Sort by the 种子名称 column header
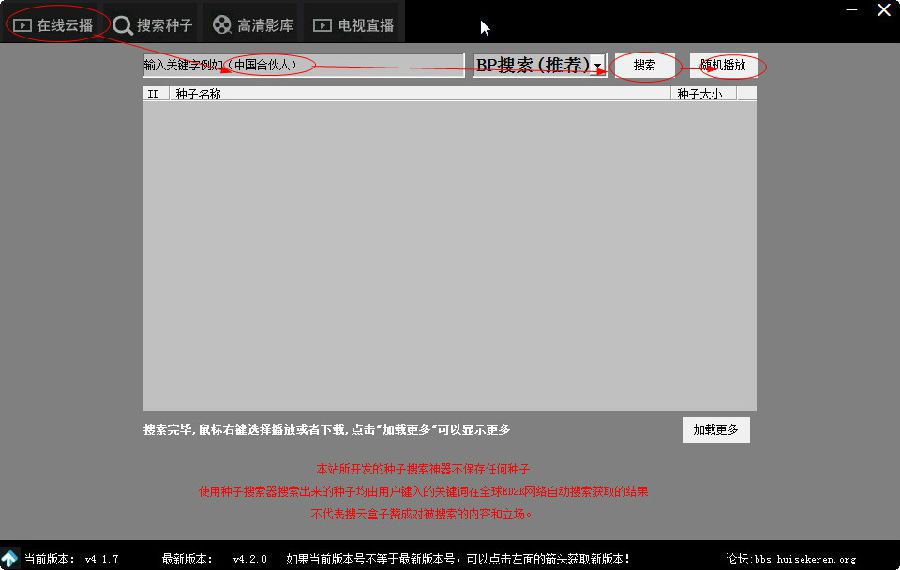This screenshot has height=570, width=900. coord(420,94)
